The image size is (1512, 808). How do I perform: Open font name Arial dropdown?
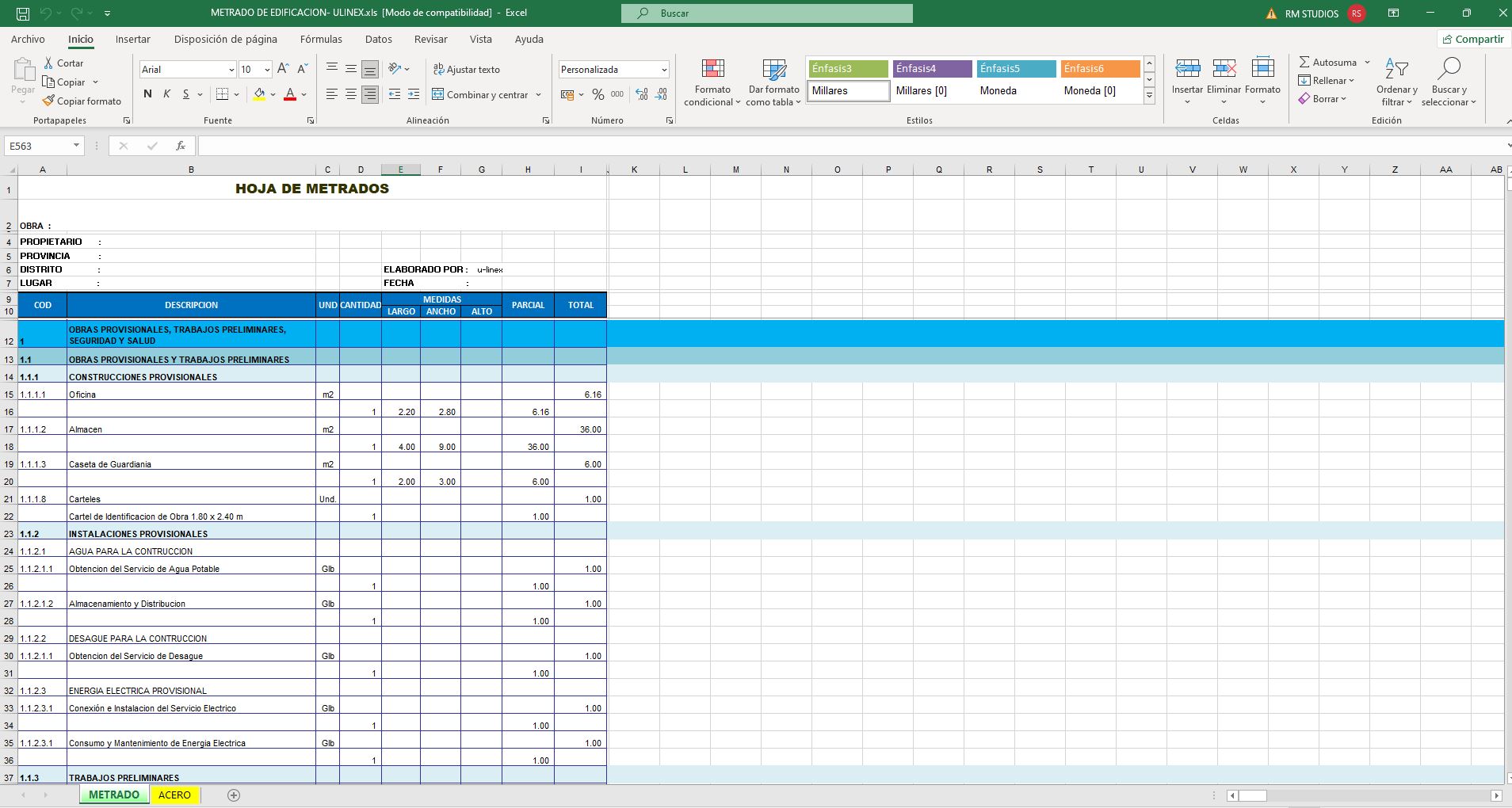tap(231, 70)
